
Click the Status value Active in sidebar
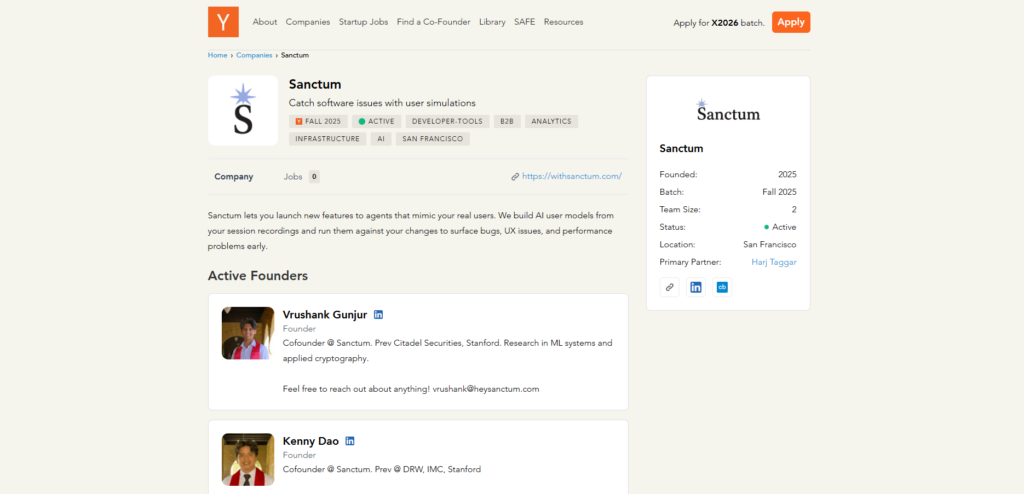[780, 227]
